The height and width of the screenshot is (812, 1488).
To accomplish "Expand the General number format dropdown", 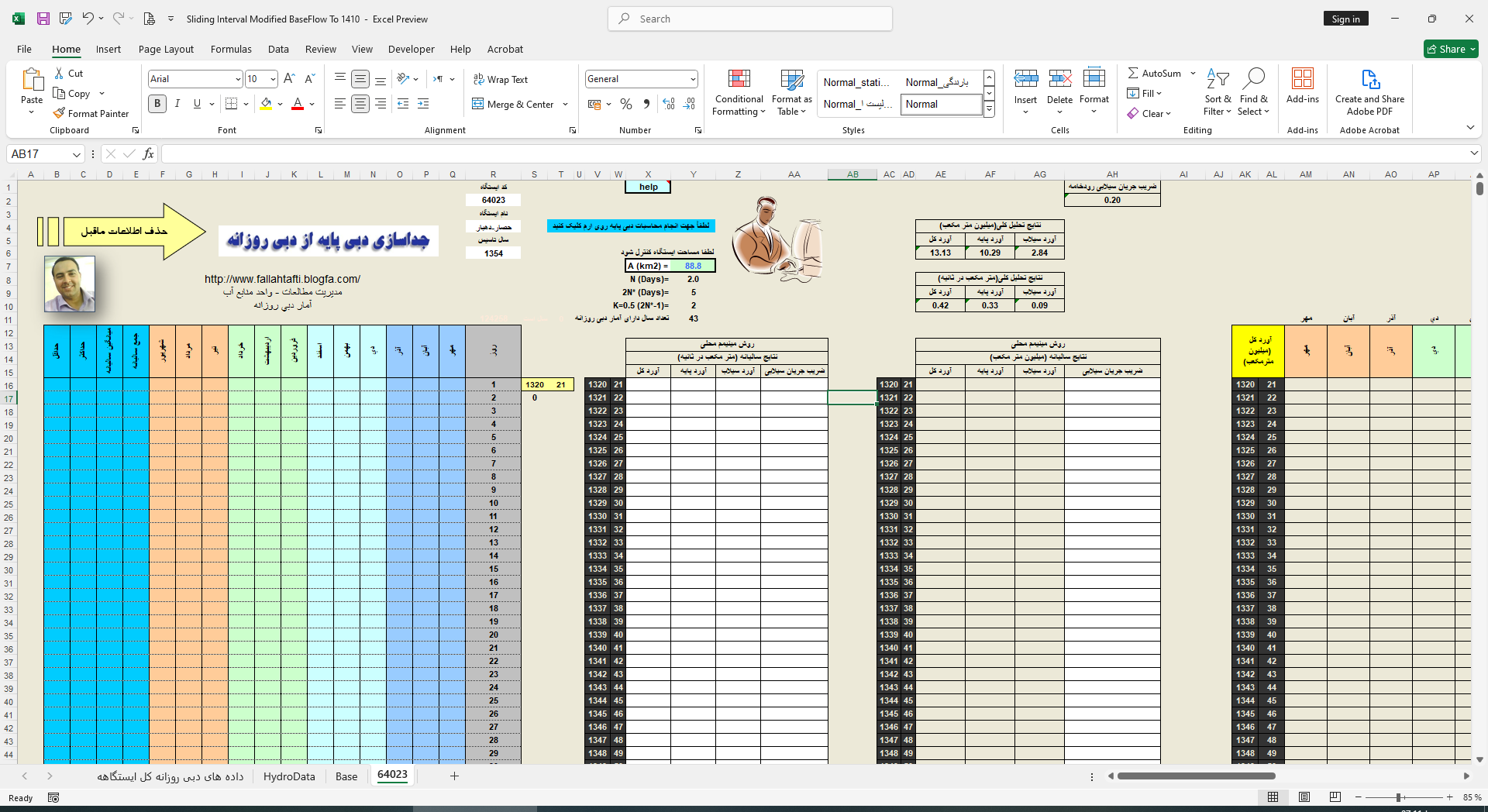I will click(x=692, y=79).
